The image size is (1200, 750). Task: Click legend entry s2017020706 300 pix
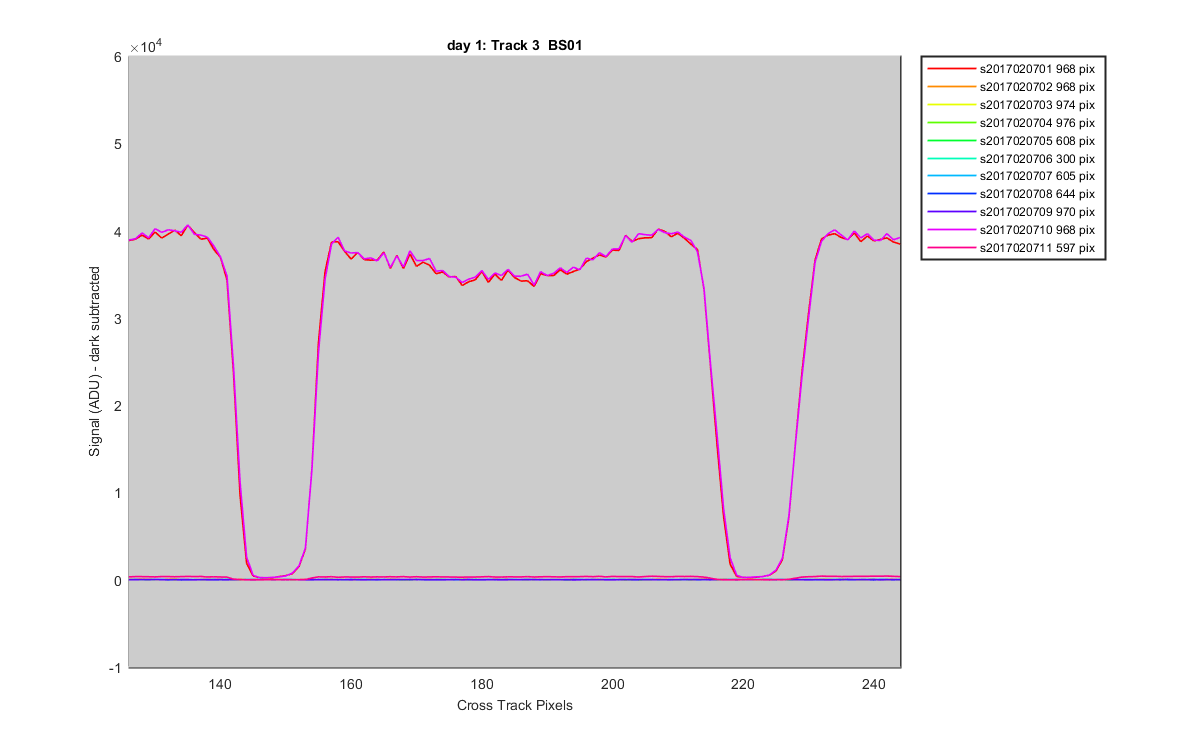1011,158
